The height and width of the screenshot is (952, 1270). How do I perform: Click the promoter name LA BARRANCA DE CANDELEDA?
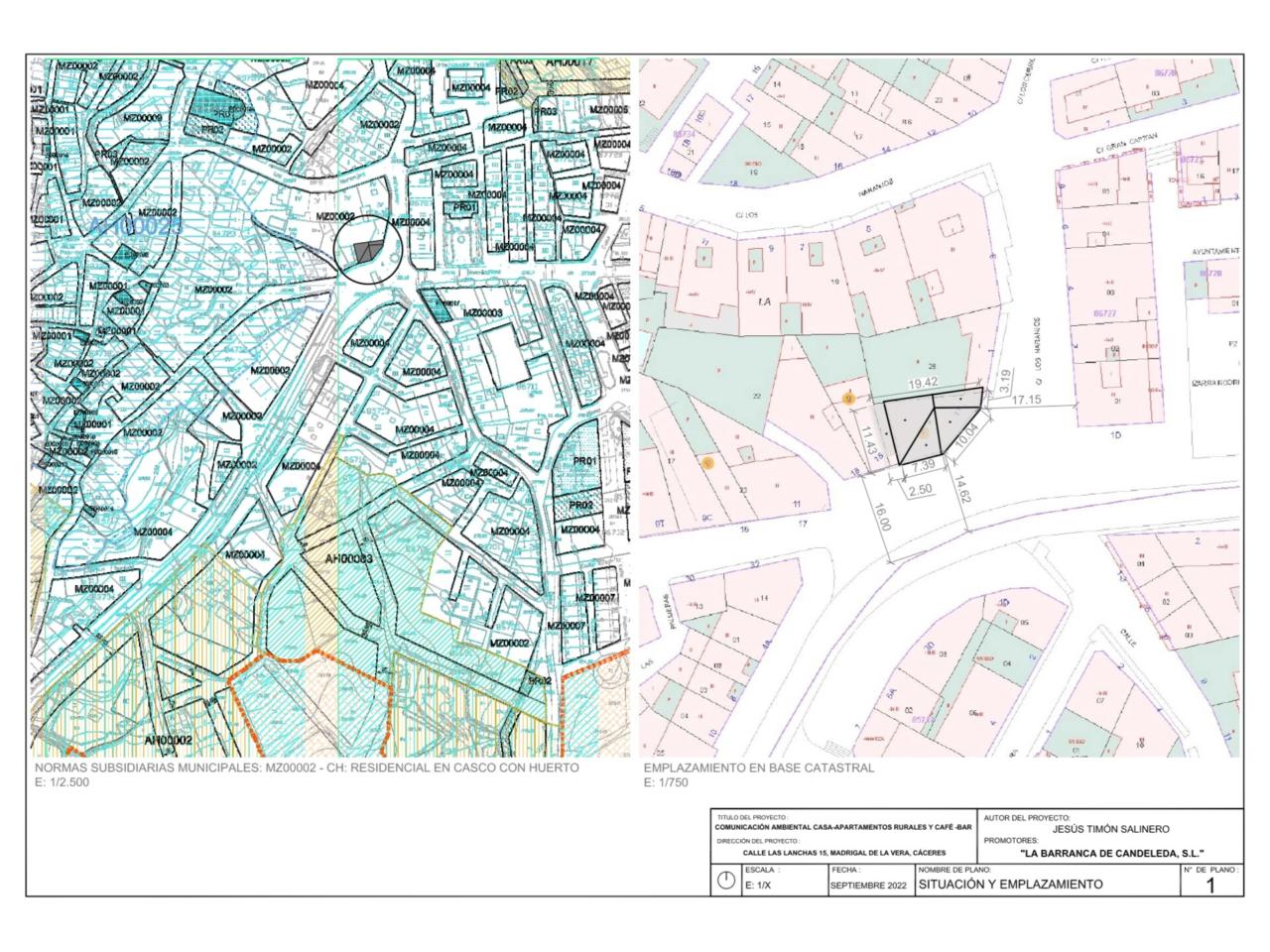tap(1111, 853)
